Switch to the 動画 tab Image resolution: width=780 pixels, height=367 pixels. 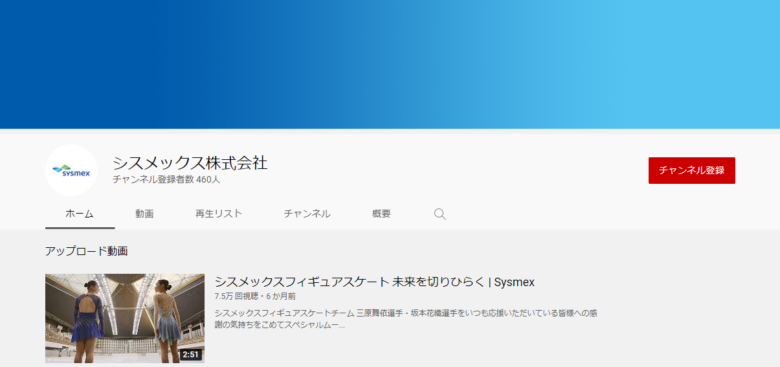click(144, 214)
